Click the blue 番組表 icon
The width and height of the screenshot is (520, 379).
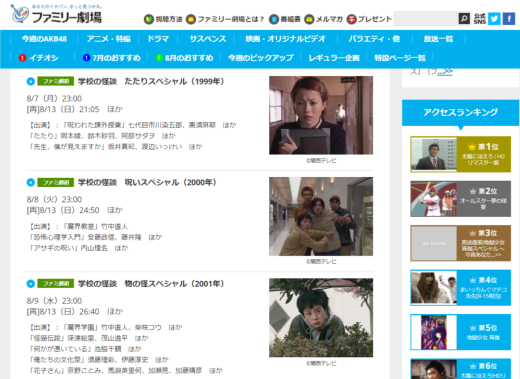pyautogui.click(x=274, y=19)
